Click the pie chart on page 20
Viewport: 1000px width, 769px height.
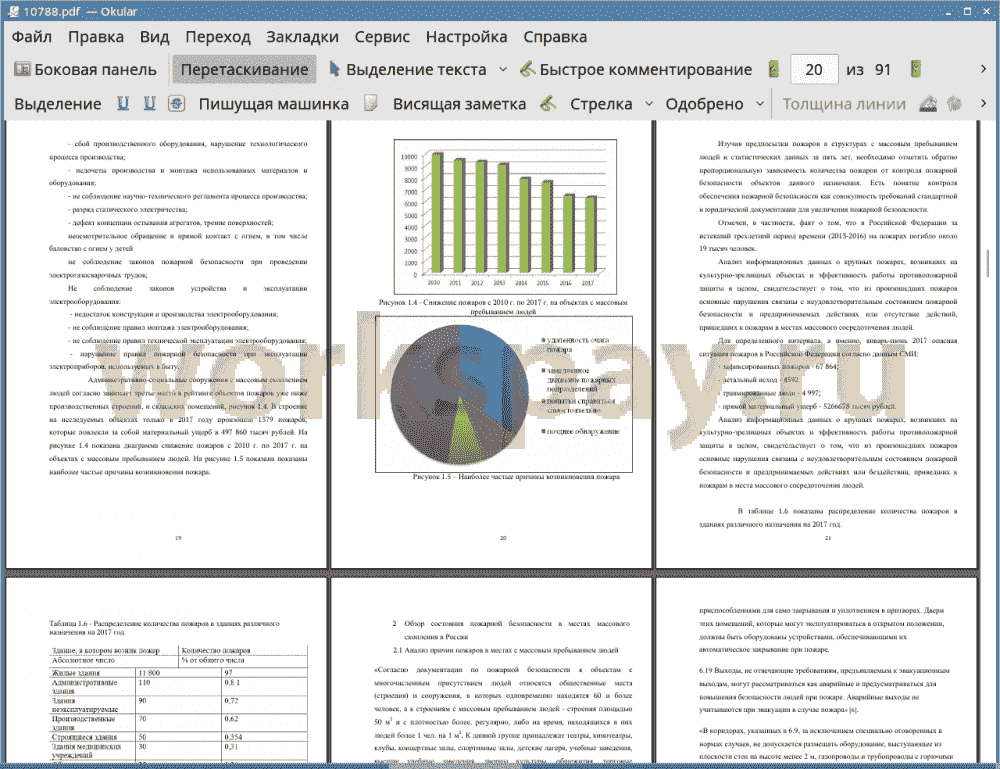point(459,393)
